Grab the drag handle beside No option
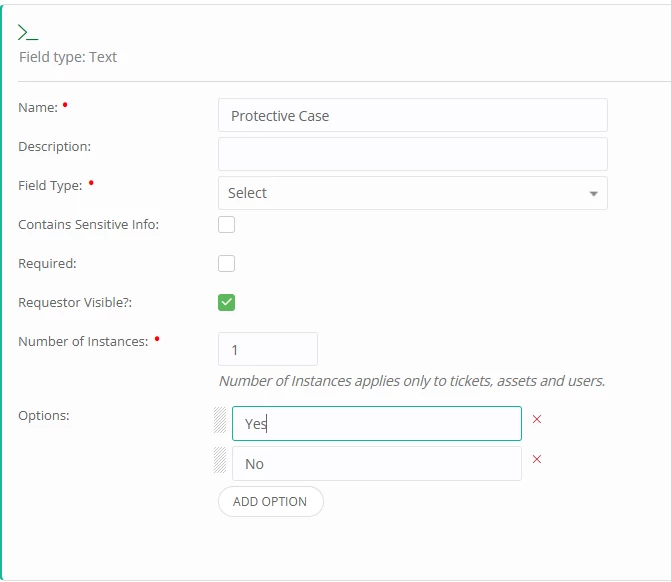Image resolution: width=671 pixels, height=582 pixels. (x=221, y=460)
